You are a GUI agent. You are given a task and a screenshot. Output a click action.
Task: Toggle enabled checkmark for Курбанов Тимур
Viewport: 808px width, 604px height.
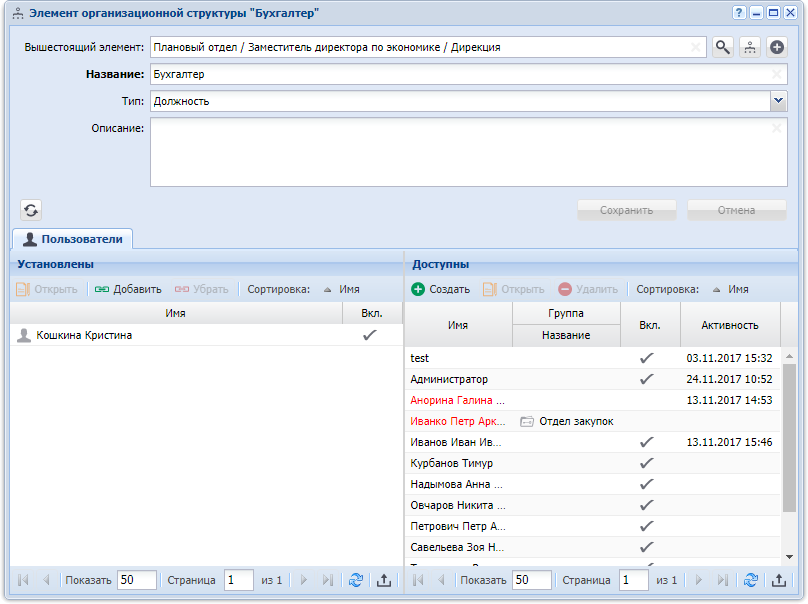tap(647, 463)
